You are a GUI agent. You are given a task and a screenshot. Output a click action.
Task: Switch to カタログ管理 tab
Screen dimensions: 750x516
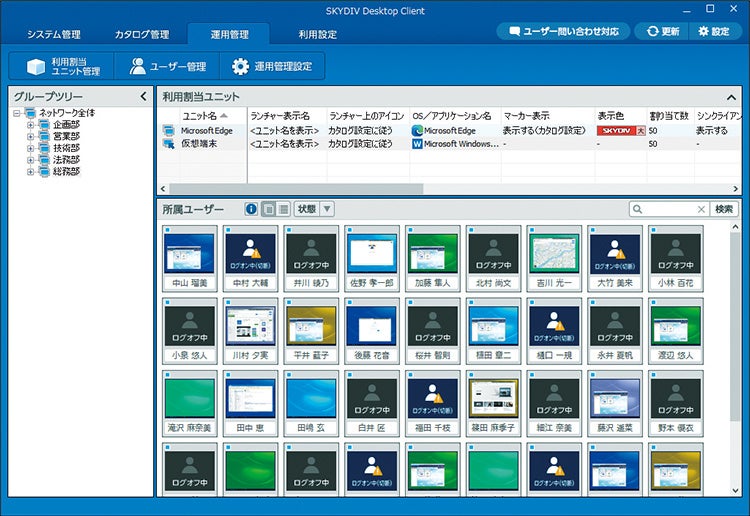[x=142, y=34]
